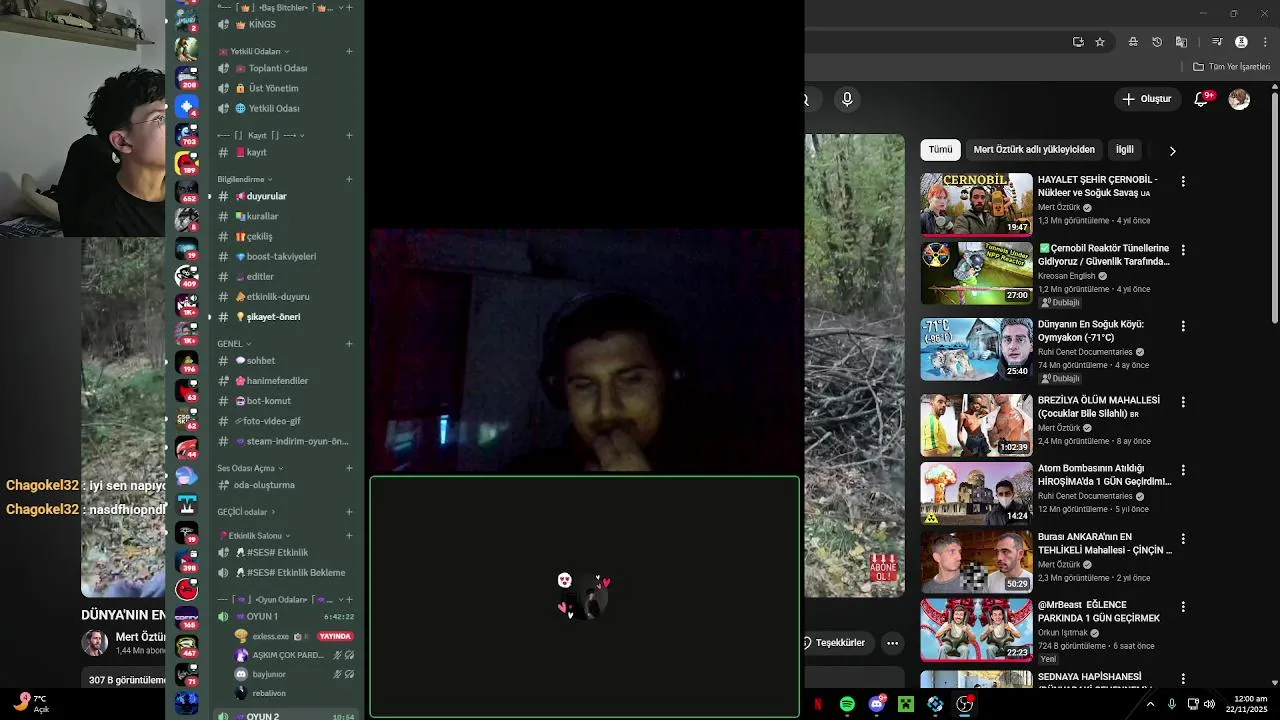This screenshot has width=1280, height=720.
Task: Expand the GEÇİCİ odalar category
Action: click(x=246, y=511)
